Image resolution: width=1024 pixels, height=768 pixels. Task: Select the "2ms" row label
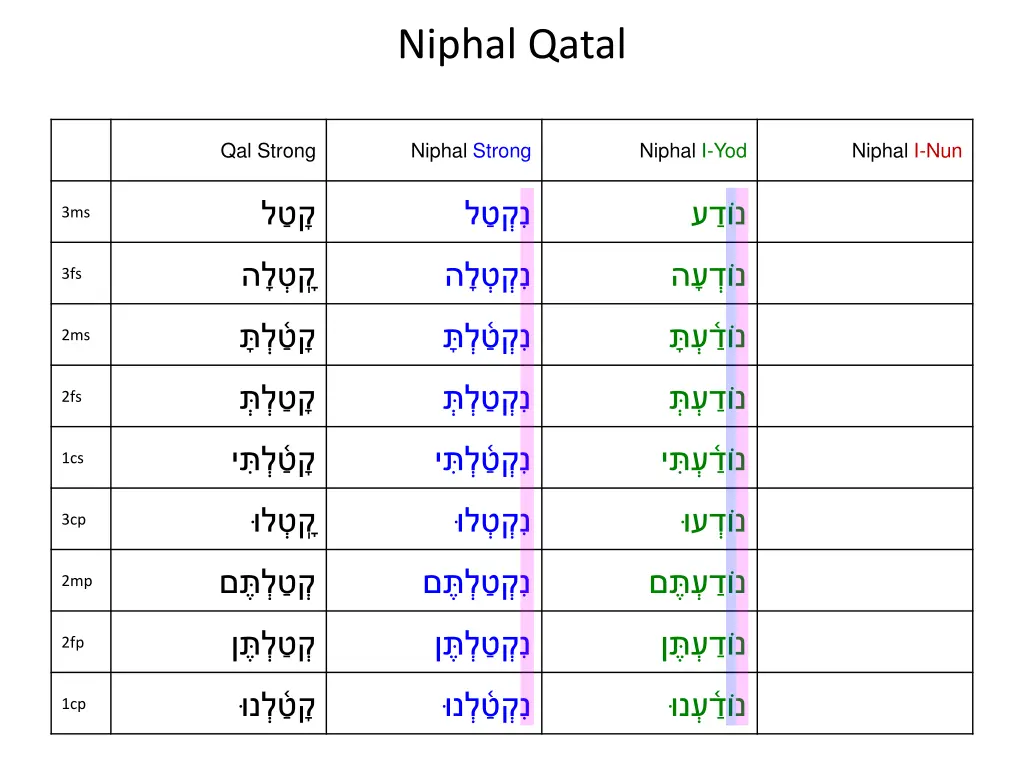point(76,335)
